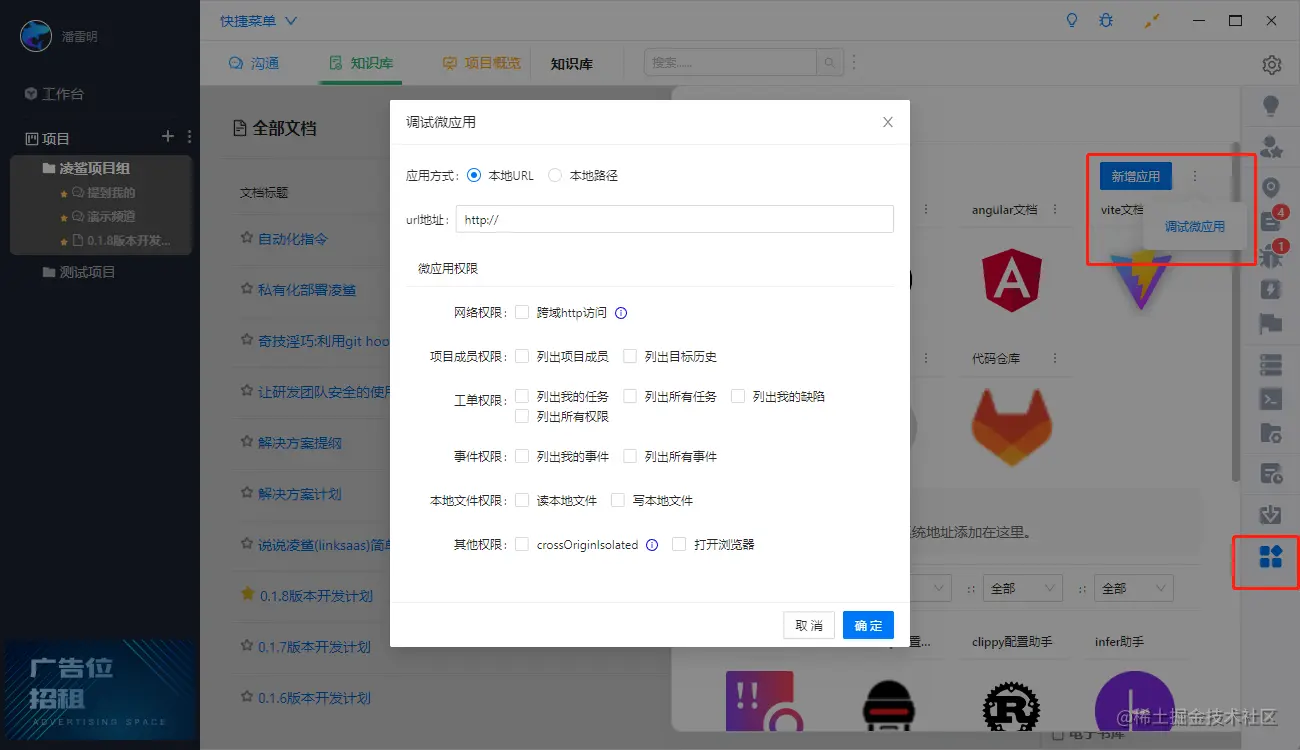
Task: Tick the 列出所有事件 checkbox
Action: (x=630, y=456)
